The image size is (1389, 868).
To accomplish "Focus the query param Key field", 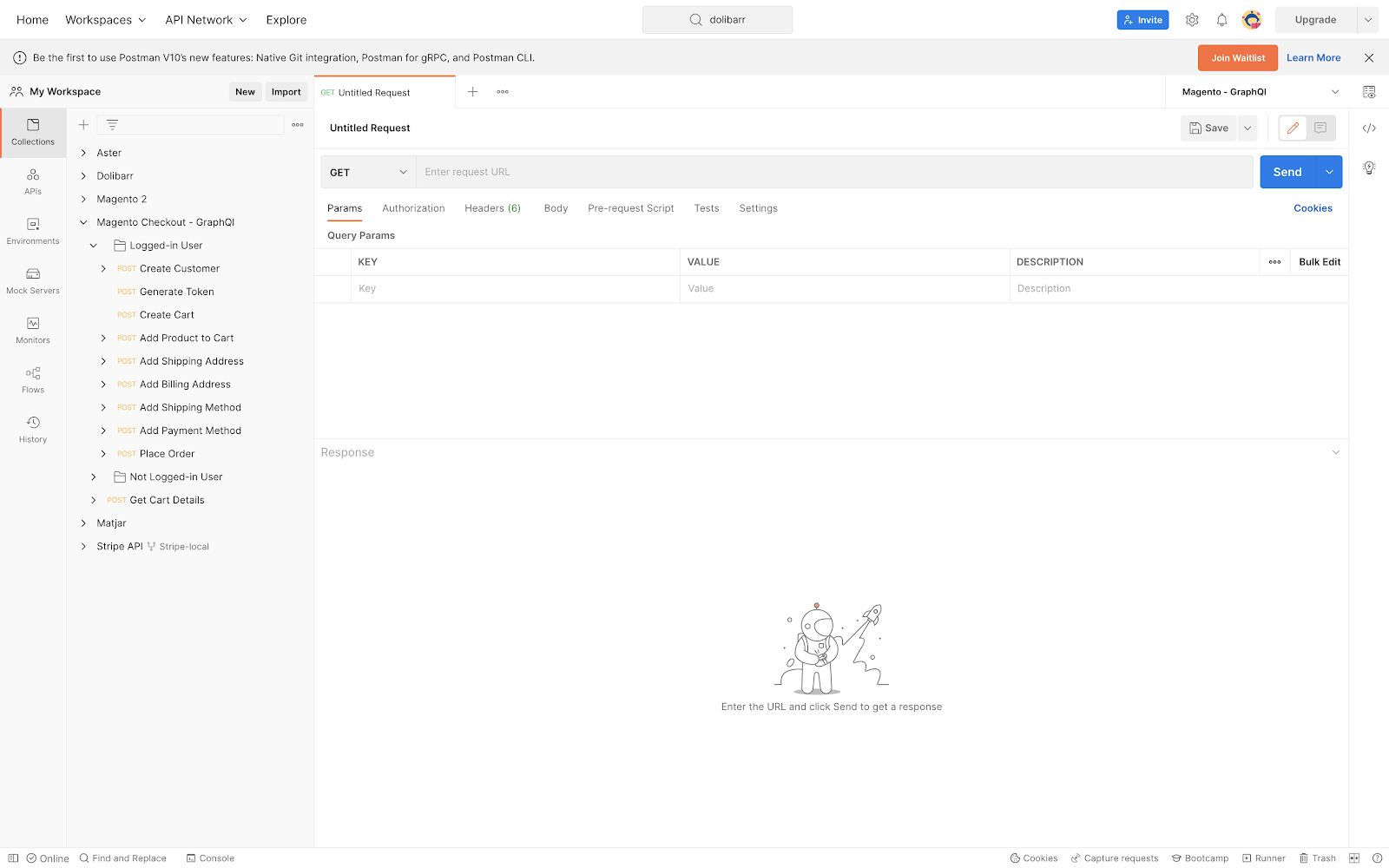I will pos(515,289).
